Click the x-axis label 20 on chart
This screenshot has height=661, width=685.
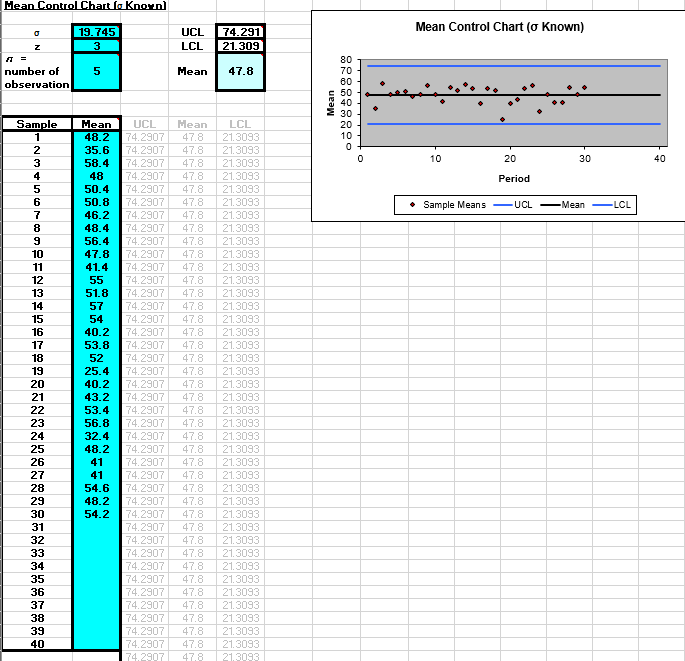click(x=510, y=159)
